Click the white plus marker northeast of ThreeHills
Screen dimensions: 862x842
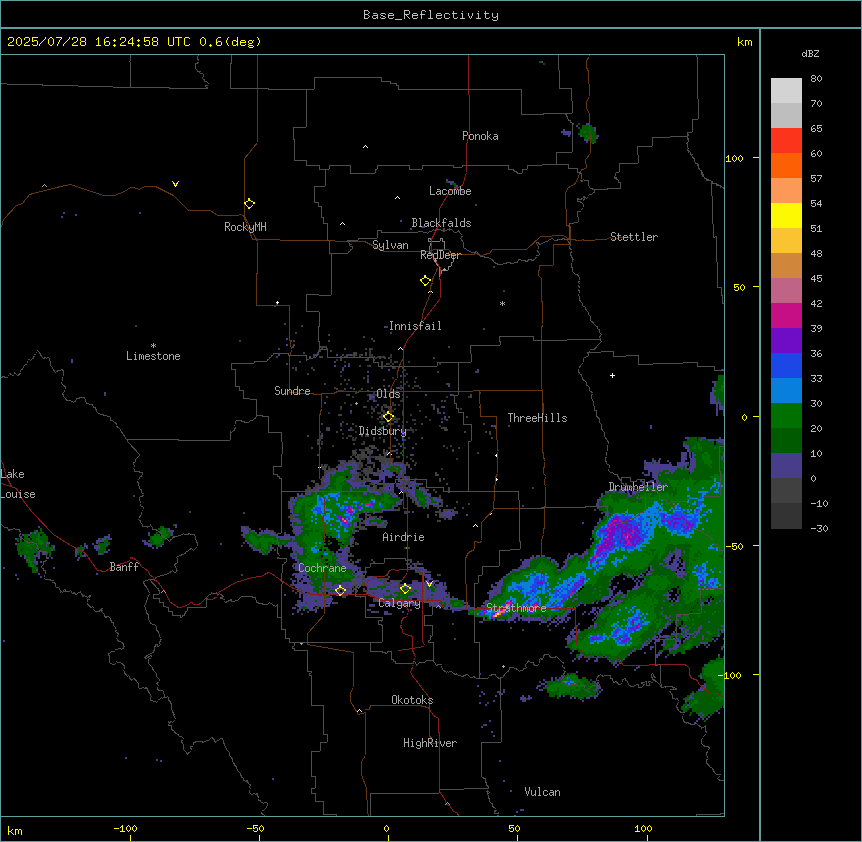[x=612, y=375]
